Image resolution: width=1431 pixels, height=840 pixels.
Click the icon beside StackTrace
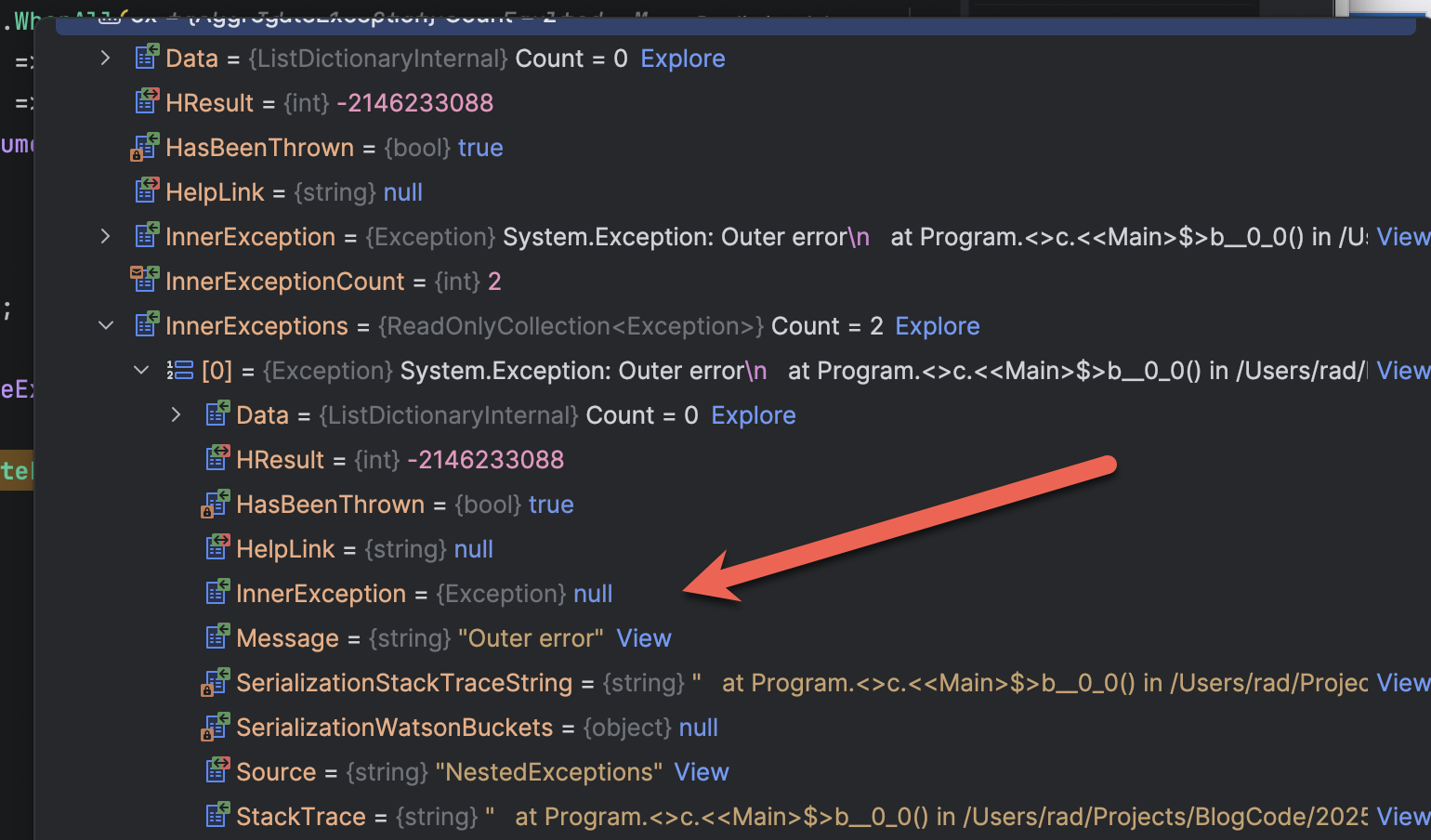point(217,815)
